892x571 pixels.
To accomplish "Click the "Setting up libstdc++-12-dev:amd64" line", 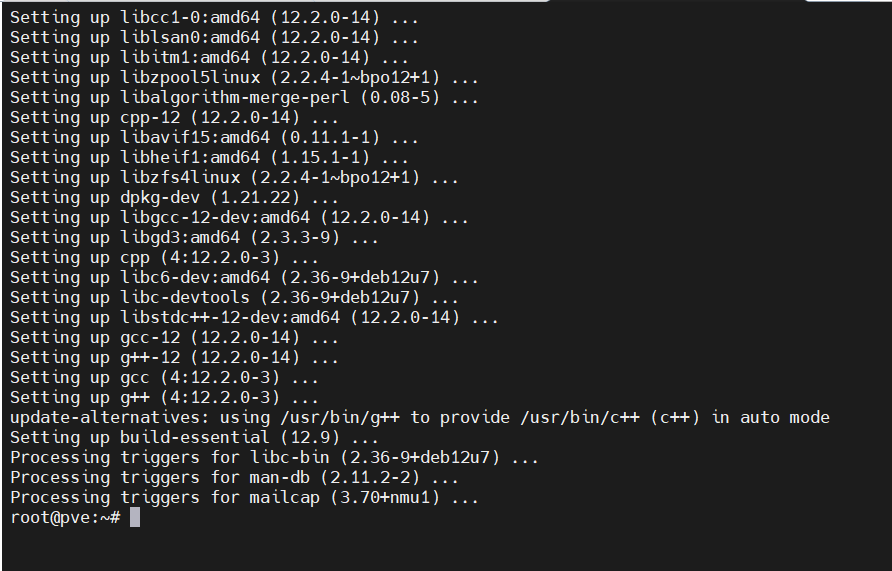I will [x=255, y=317].
